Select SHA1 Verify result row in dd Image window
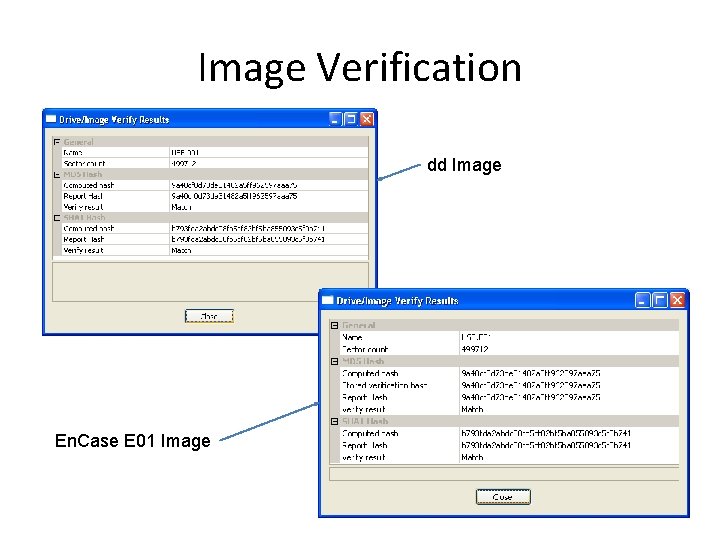Screen dimensions: 720x540 click(x=215, y=250)
